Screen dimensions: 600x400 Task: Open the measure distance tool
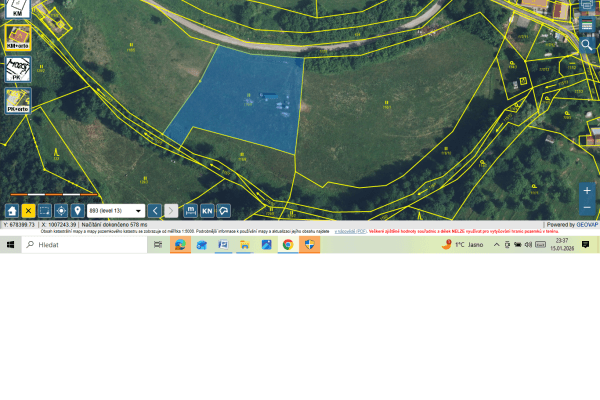tap(191, 211)
